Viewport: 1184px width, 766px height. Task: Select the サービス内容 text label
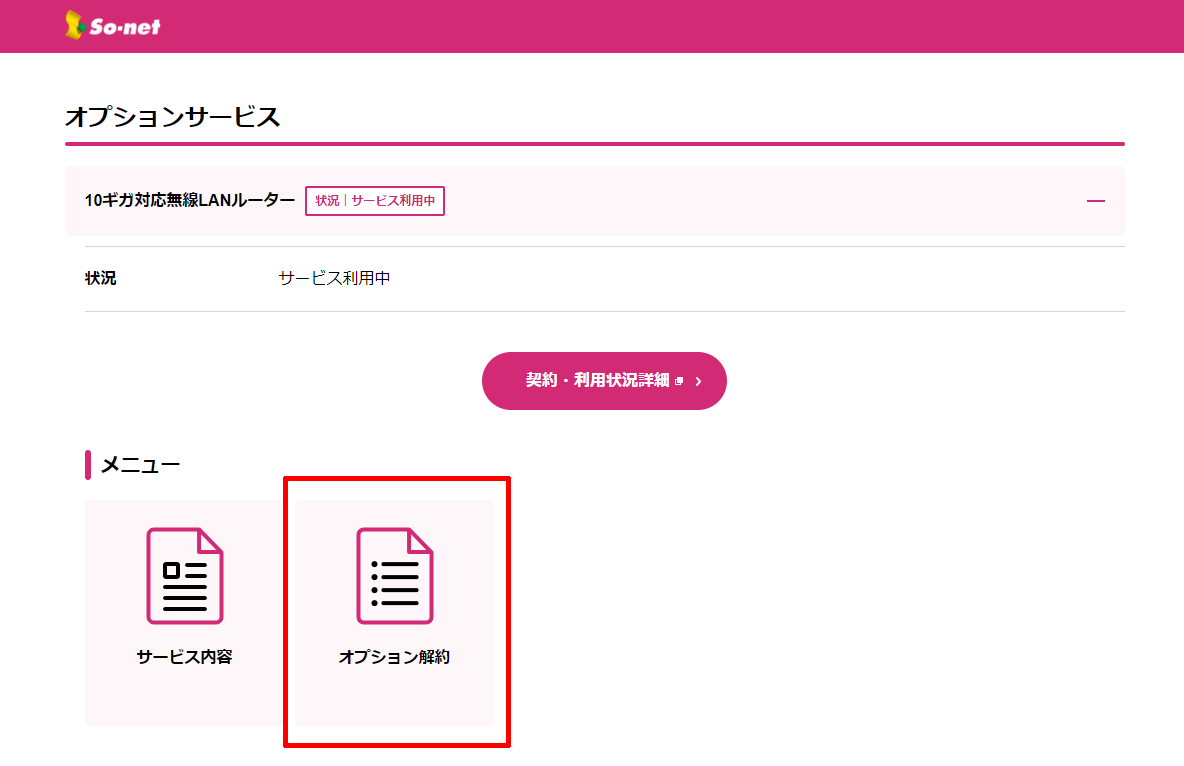(185, 657)
